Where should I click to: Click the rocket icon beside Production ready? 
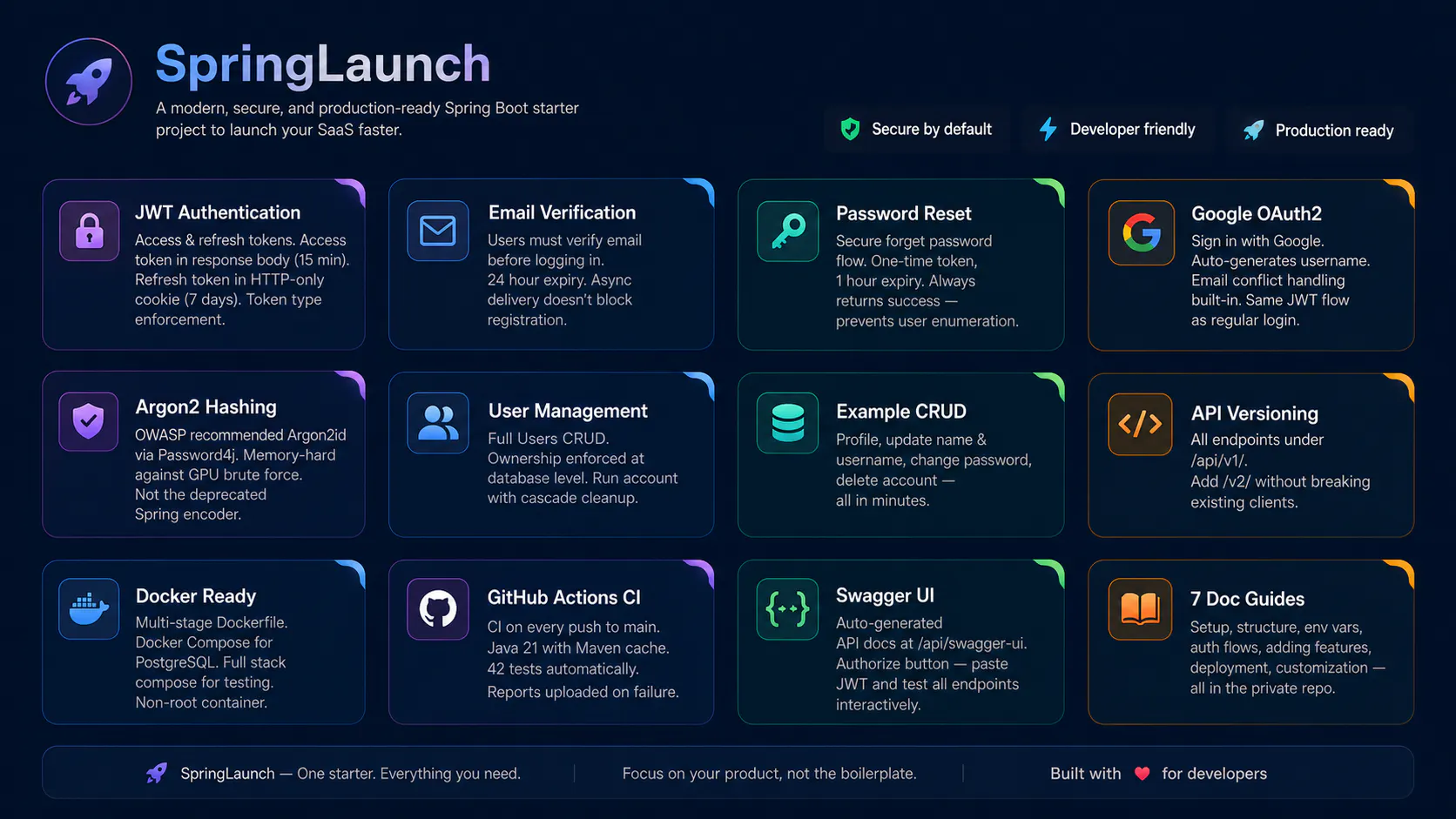click(1253, 131)
